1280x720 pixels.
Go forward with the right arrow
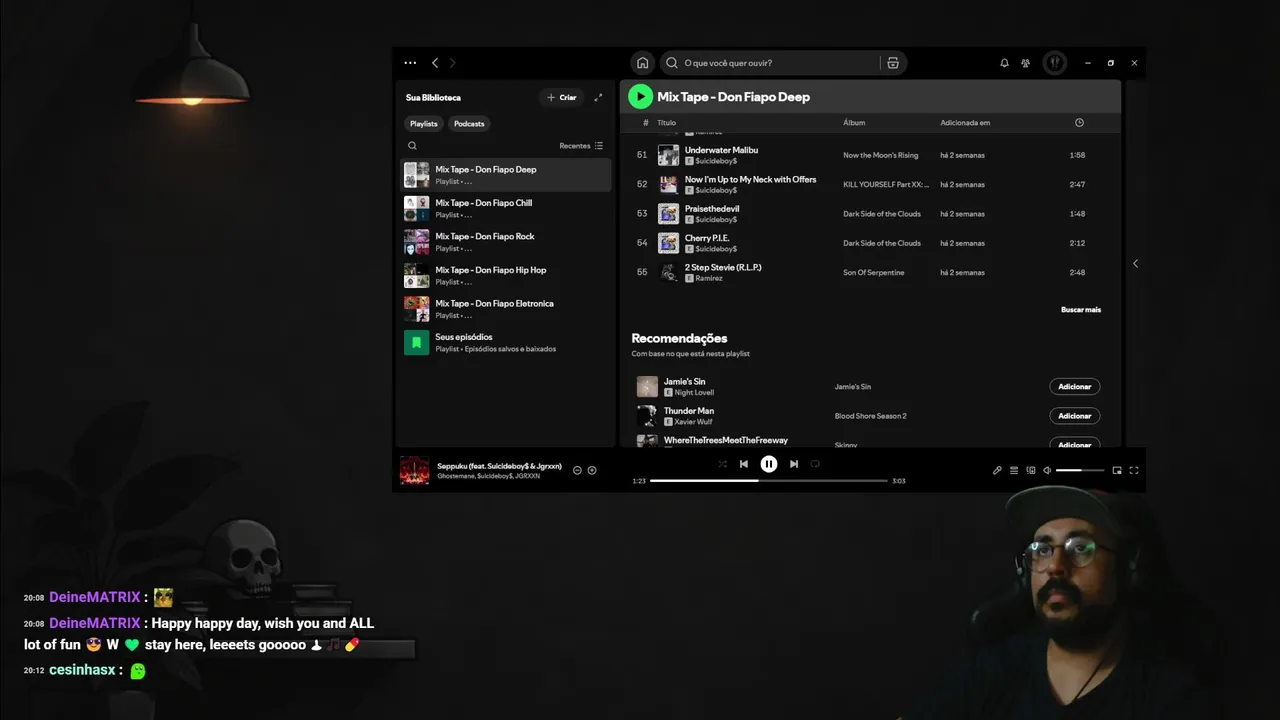point(452,63)
